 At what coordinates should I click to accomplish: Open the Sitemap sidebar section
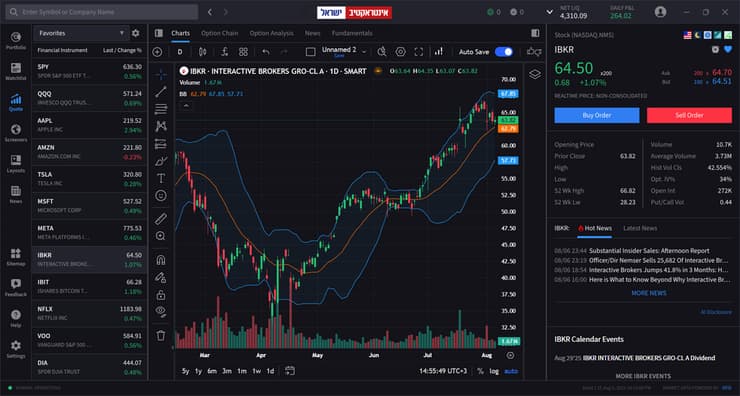pos(16,257)
